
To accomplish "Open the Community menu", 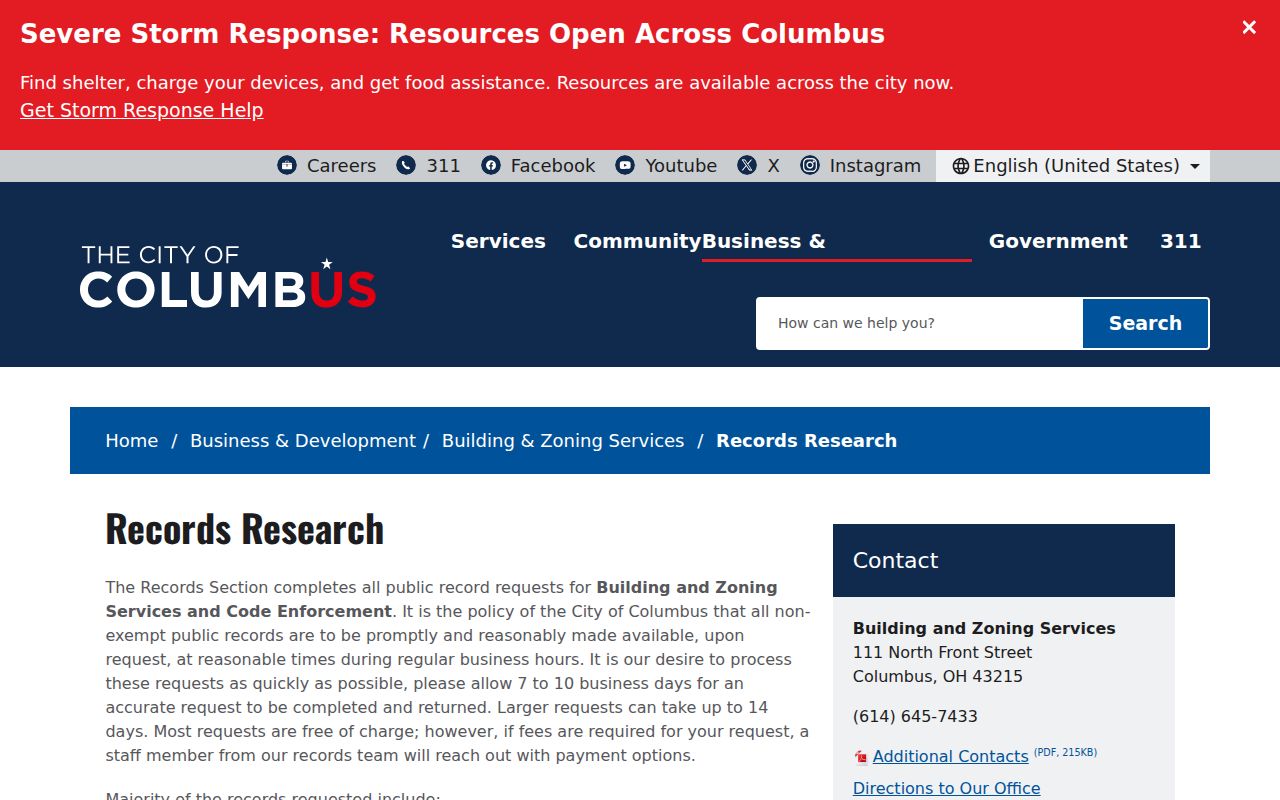I will click(x=638, y=241).
